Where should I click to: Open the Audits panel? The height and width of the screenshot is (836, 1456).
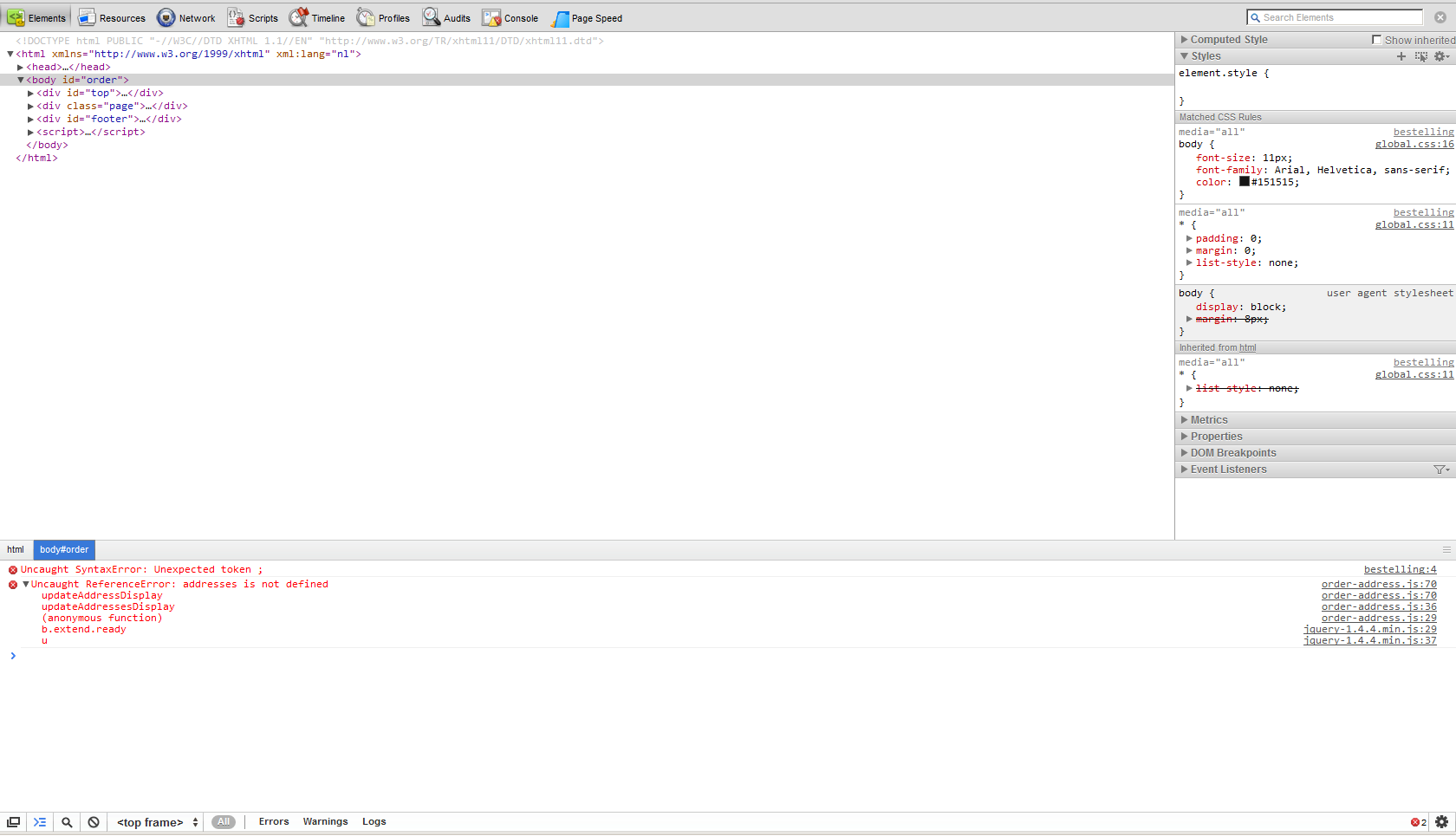coord(446,17)
